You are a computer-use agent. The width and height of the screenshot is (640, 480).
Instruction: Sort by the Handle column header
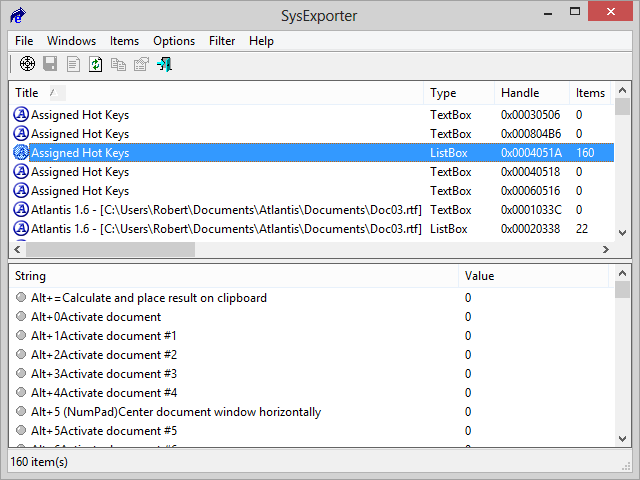[x=519, y=93]
